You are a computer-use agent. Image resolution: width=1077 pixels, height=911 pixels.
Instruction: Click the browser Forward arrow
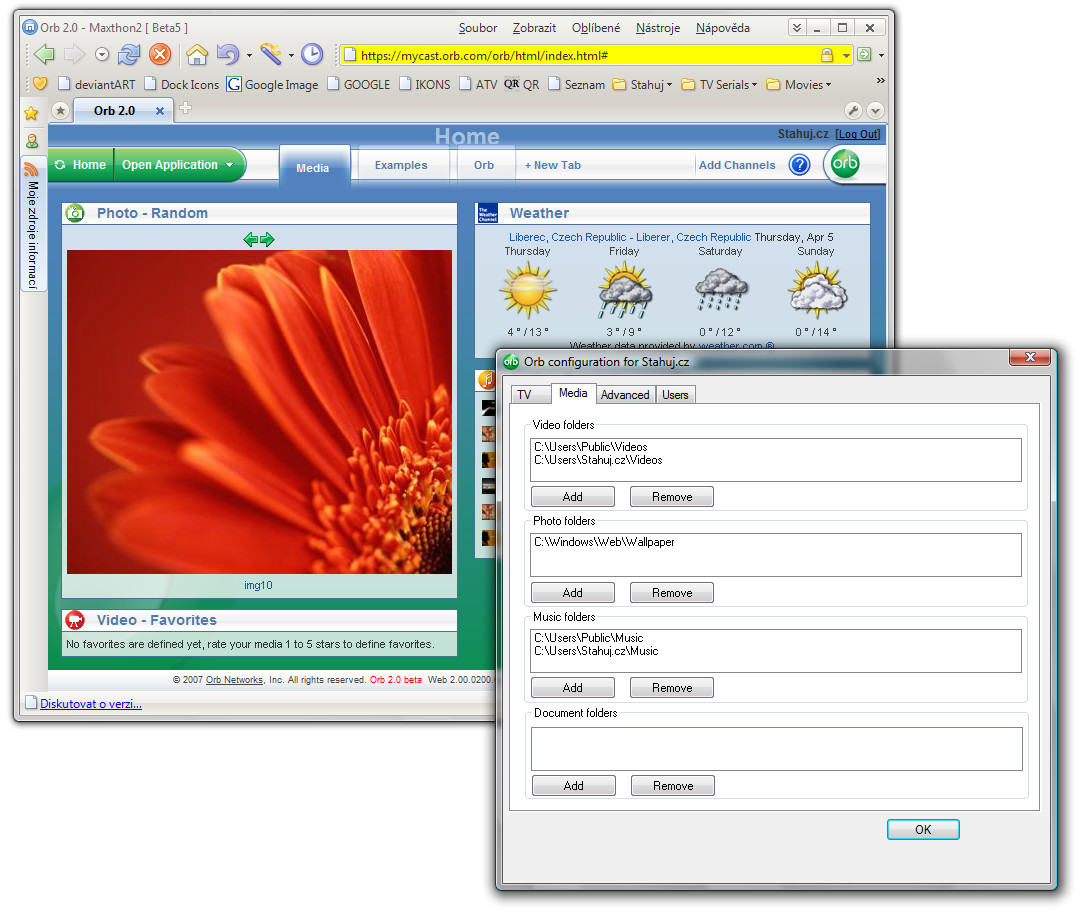click(x=73, y=54)
